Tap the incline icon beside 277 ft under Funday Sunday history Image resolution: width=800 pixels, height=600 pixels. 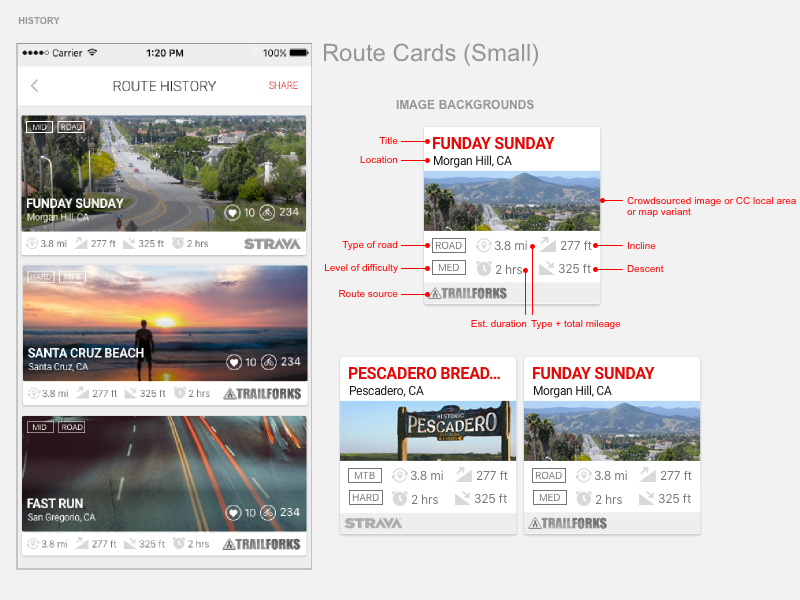click(82, 243)
